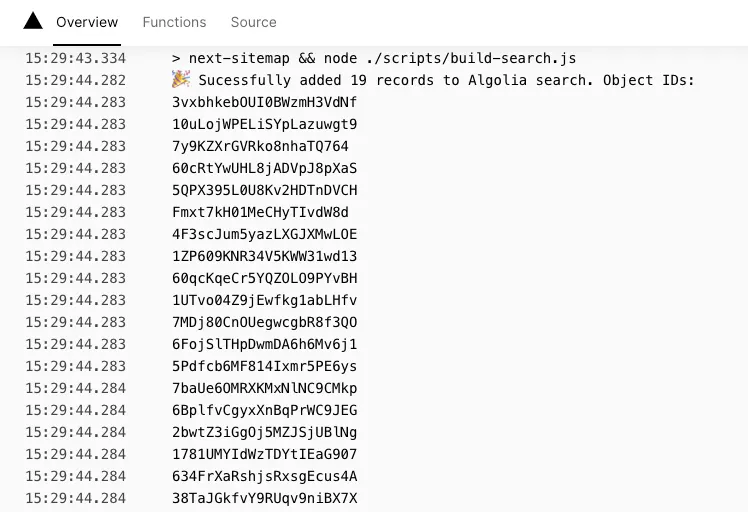This screenshot has width=748, height=512.
Task: Select the next-sitemap build command line
Action: 374,58
